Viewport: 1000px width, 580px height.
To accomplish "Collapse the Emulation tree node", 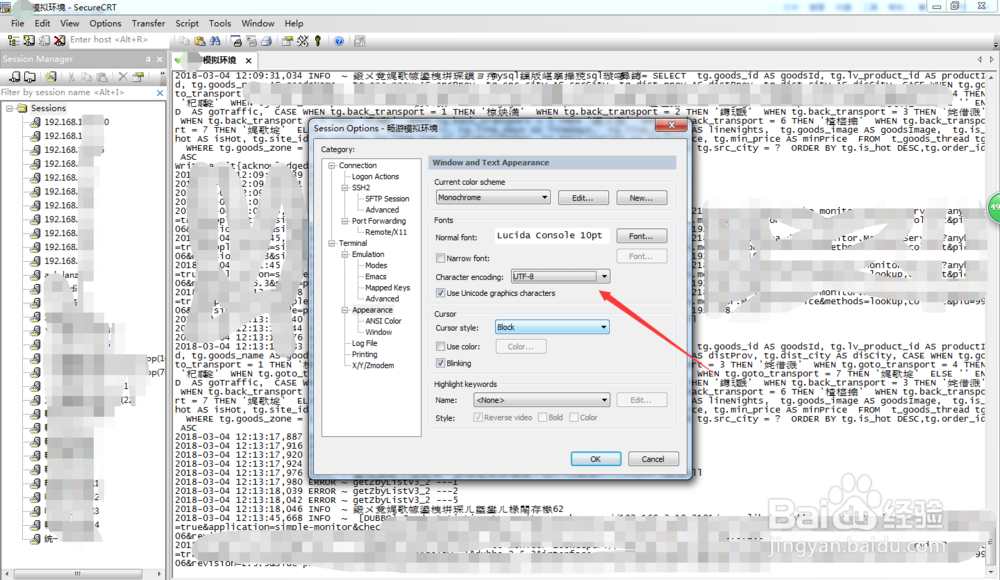I will 344,254.
